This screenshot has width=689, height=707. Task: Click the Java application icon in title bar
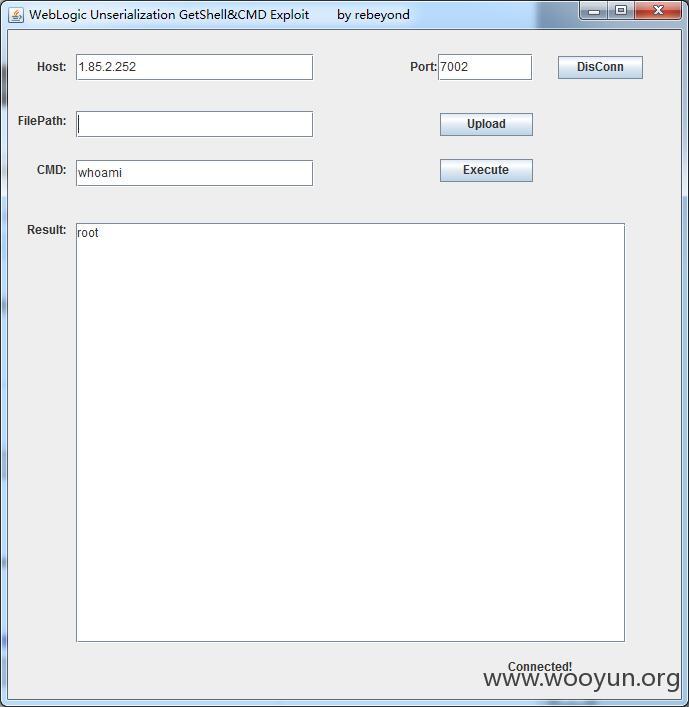click(x=16, y=15)
